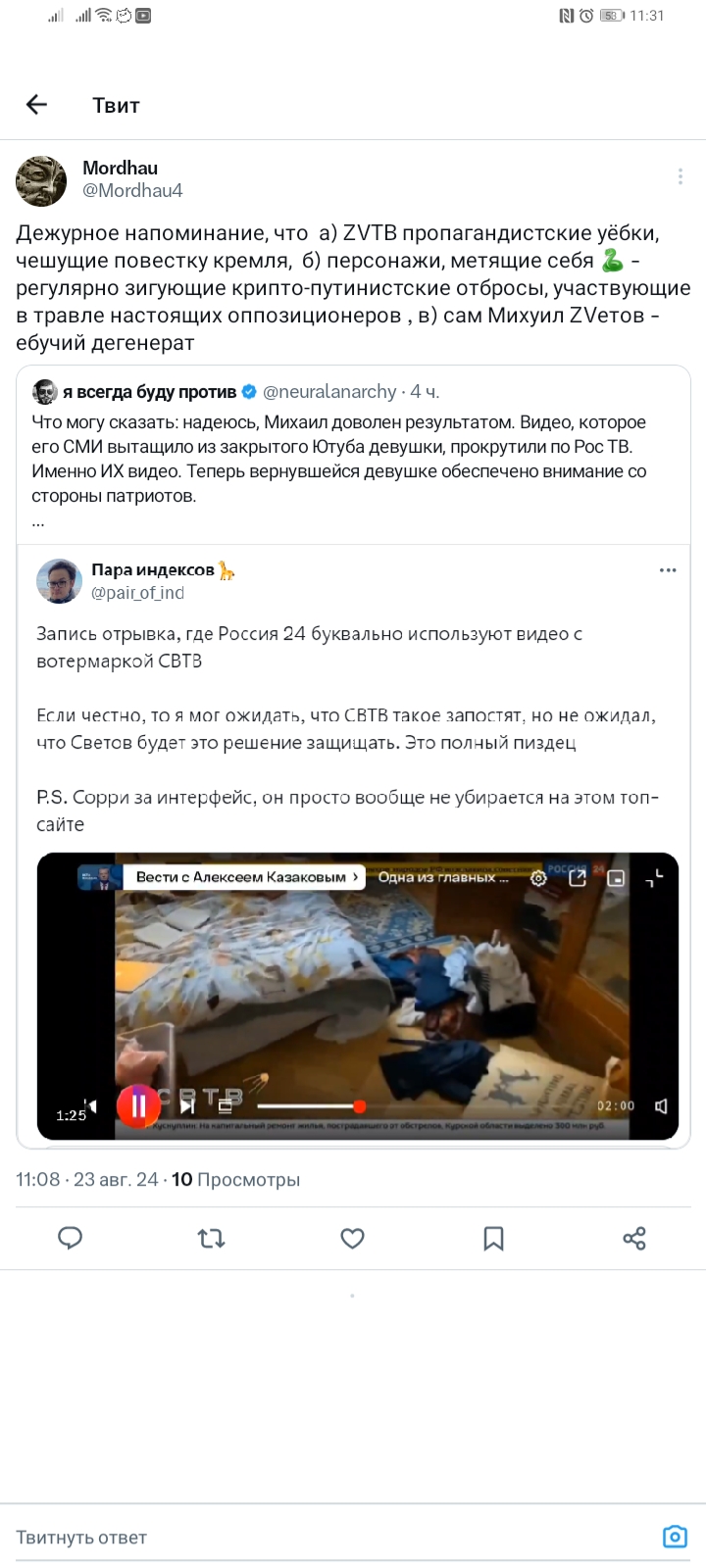This screenshot has height=1568, width=706.
Task: Attach a photo with camera icon
Action: click(x=675, y=1536)
